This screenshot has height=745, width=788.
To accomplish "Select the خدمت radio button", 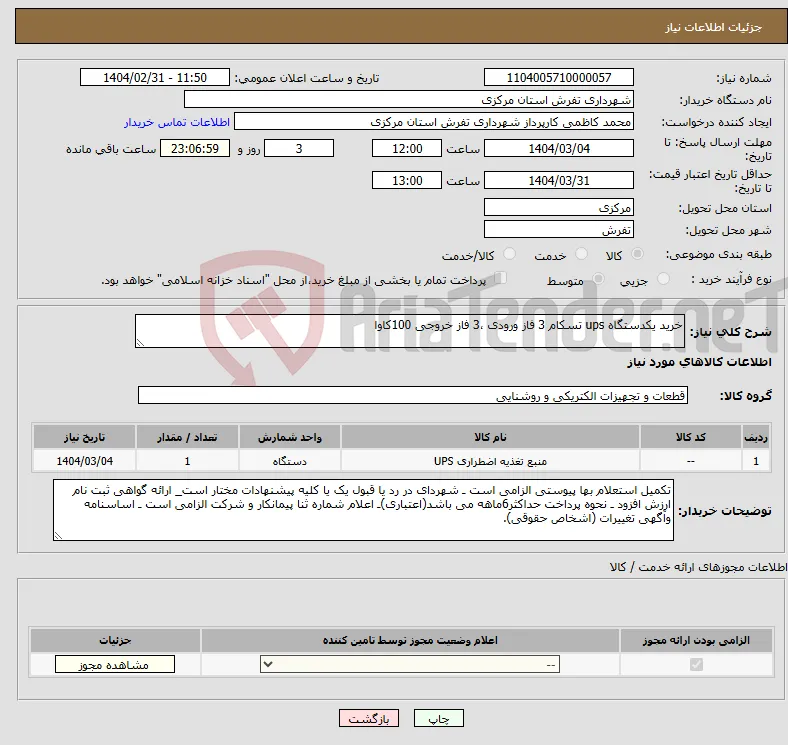I will [581, 254].
